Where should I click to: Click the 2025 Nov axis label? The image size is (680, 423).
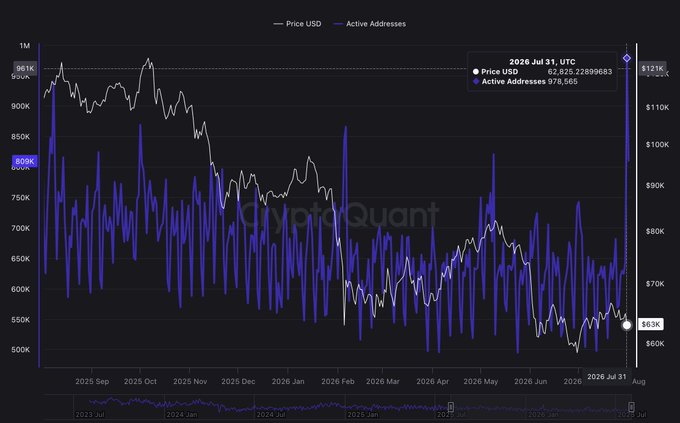point(190,381)
